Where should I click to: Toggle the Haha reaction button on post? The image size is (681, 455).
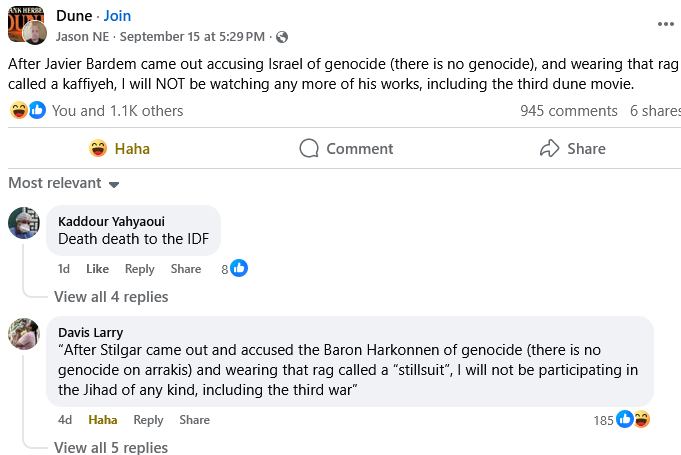click(x=119, y=148)
